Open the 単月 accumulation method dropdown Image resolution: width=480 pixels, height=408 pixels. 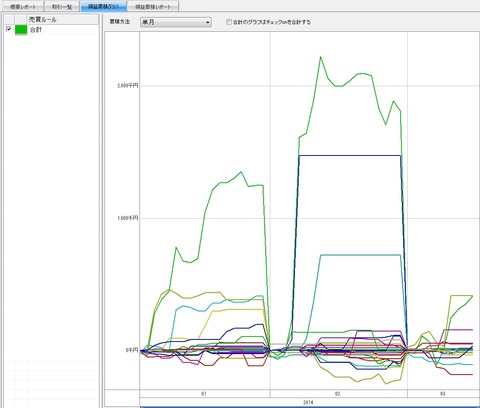pyautogui.click(x=176, y=22)
